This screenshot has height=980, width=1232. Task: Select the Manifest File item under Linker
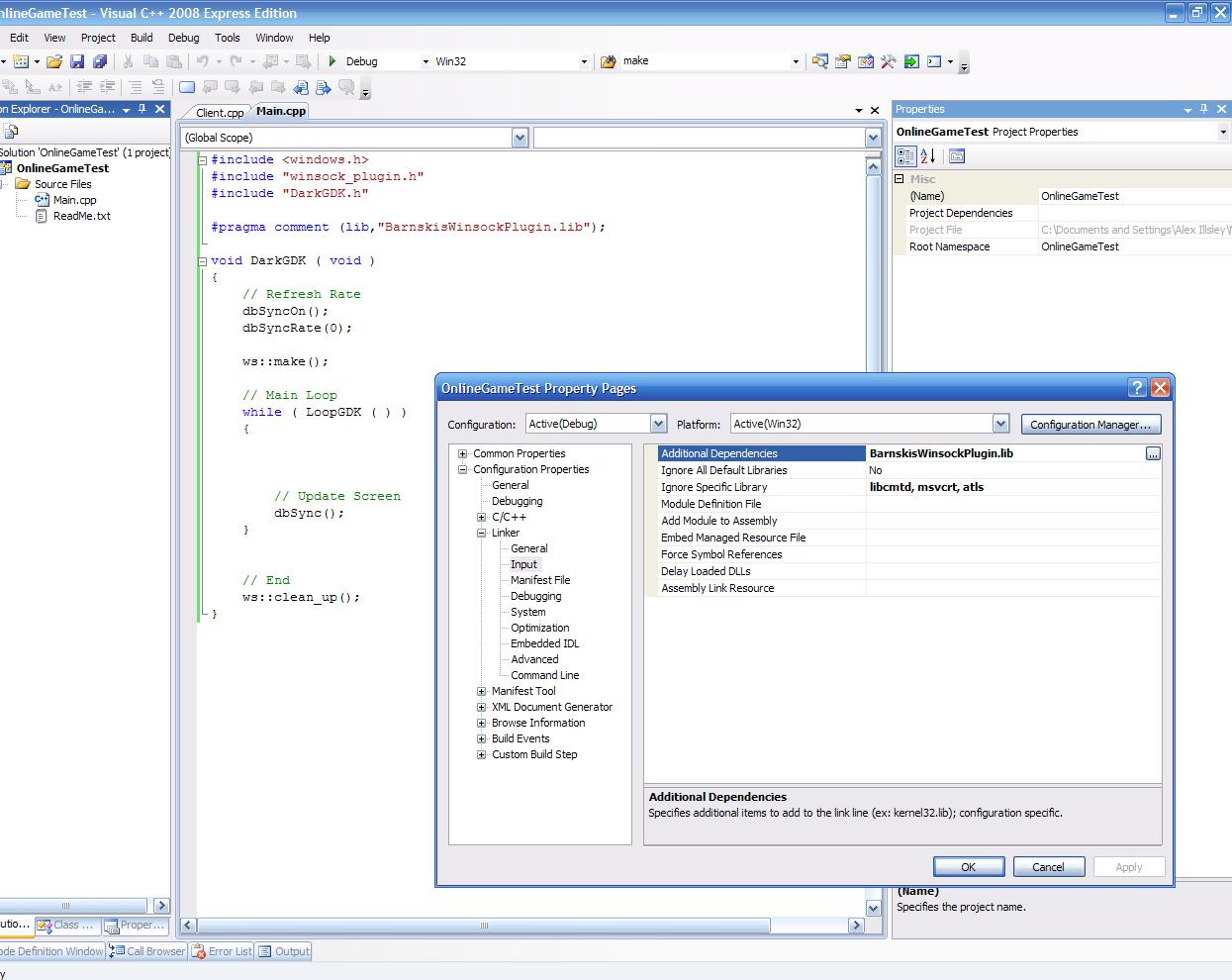(540, 580)
